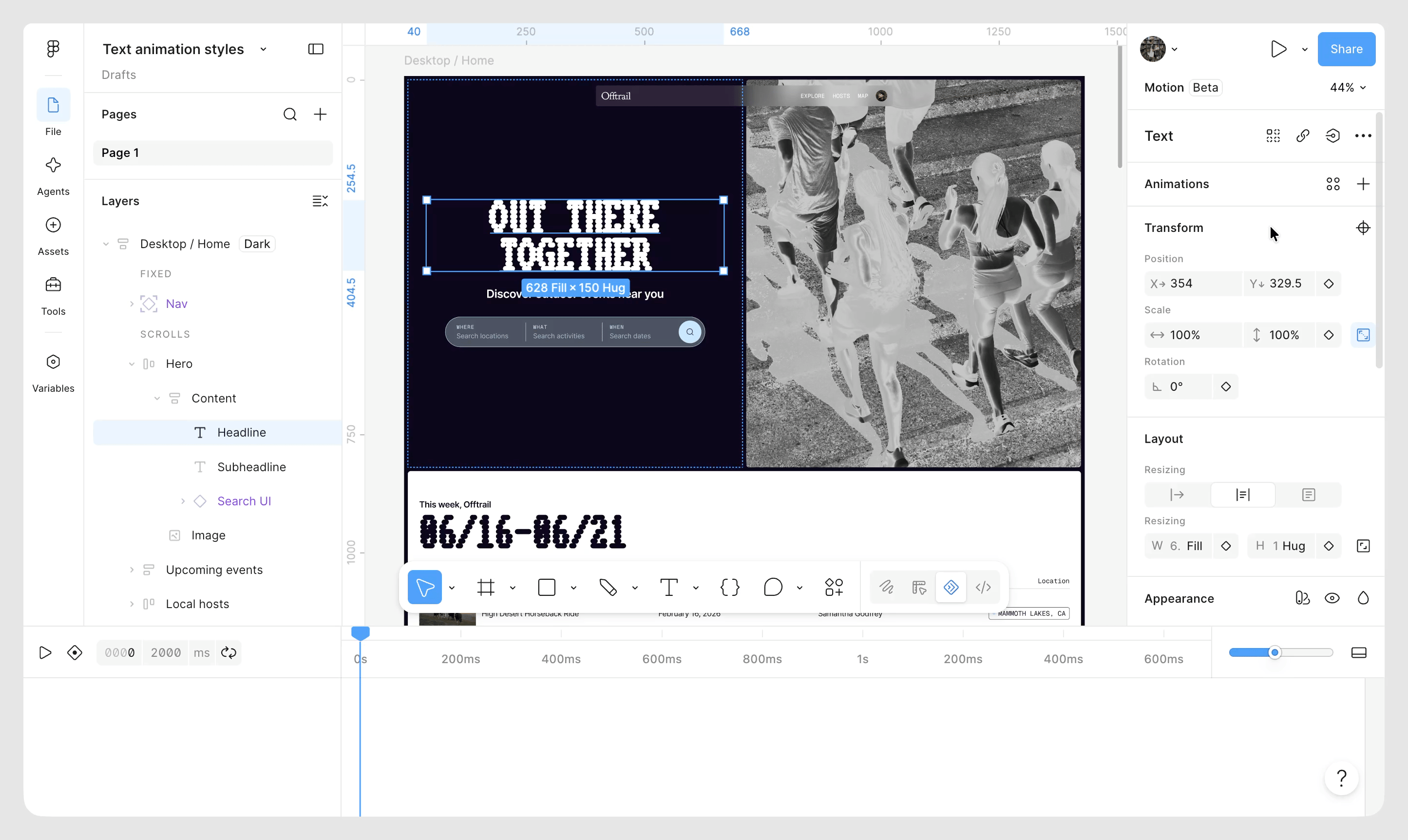This screenshot has width=1408, height=840.
Task: Select auto width text resizing option
Action: [x=1177, y=495]
